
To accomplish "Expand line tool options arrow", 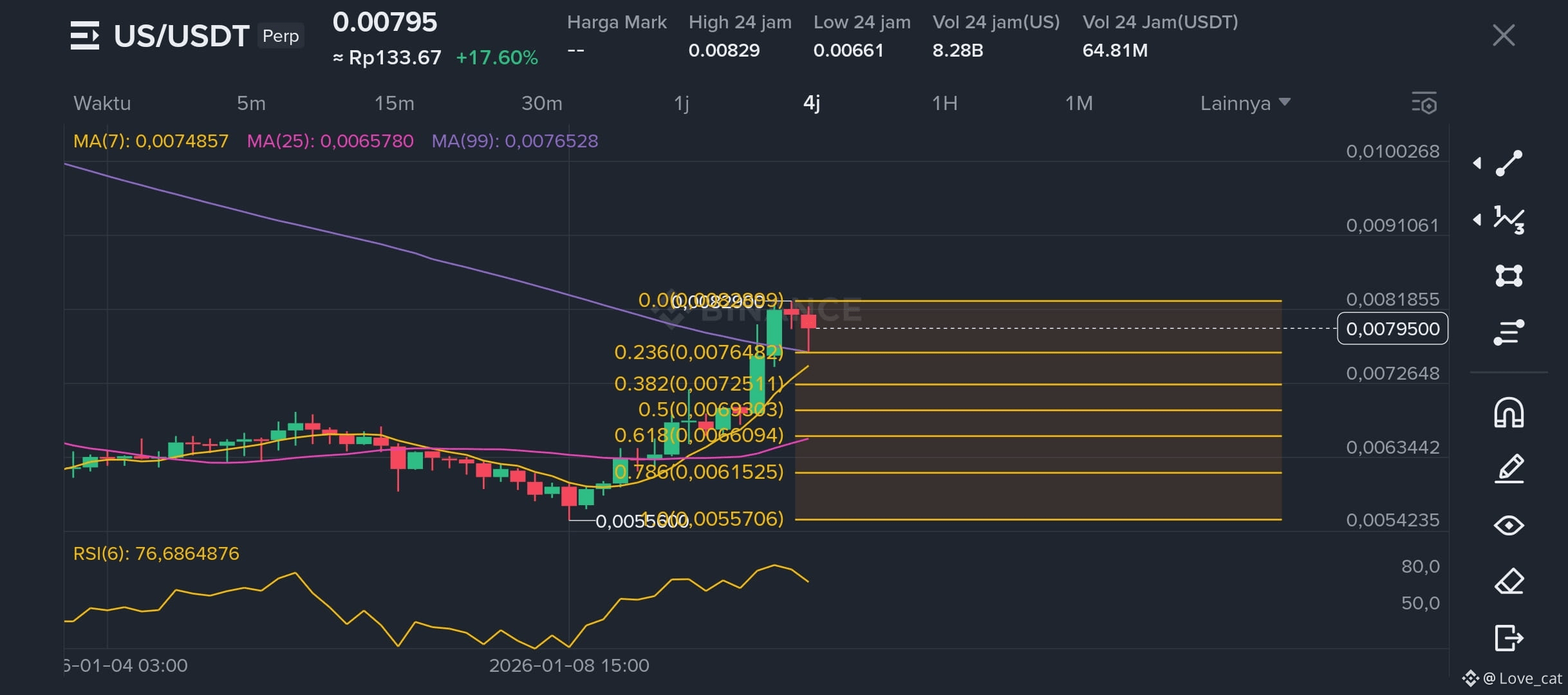I will (x=1477, y=163).
